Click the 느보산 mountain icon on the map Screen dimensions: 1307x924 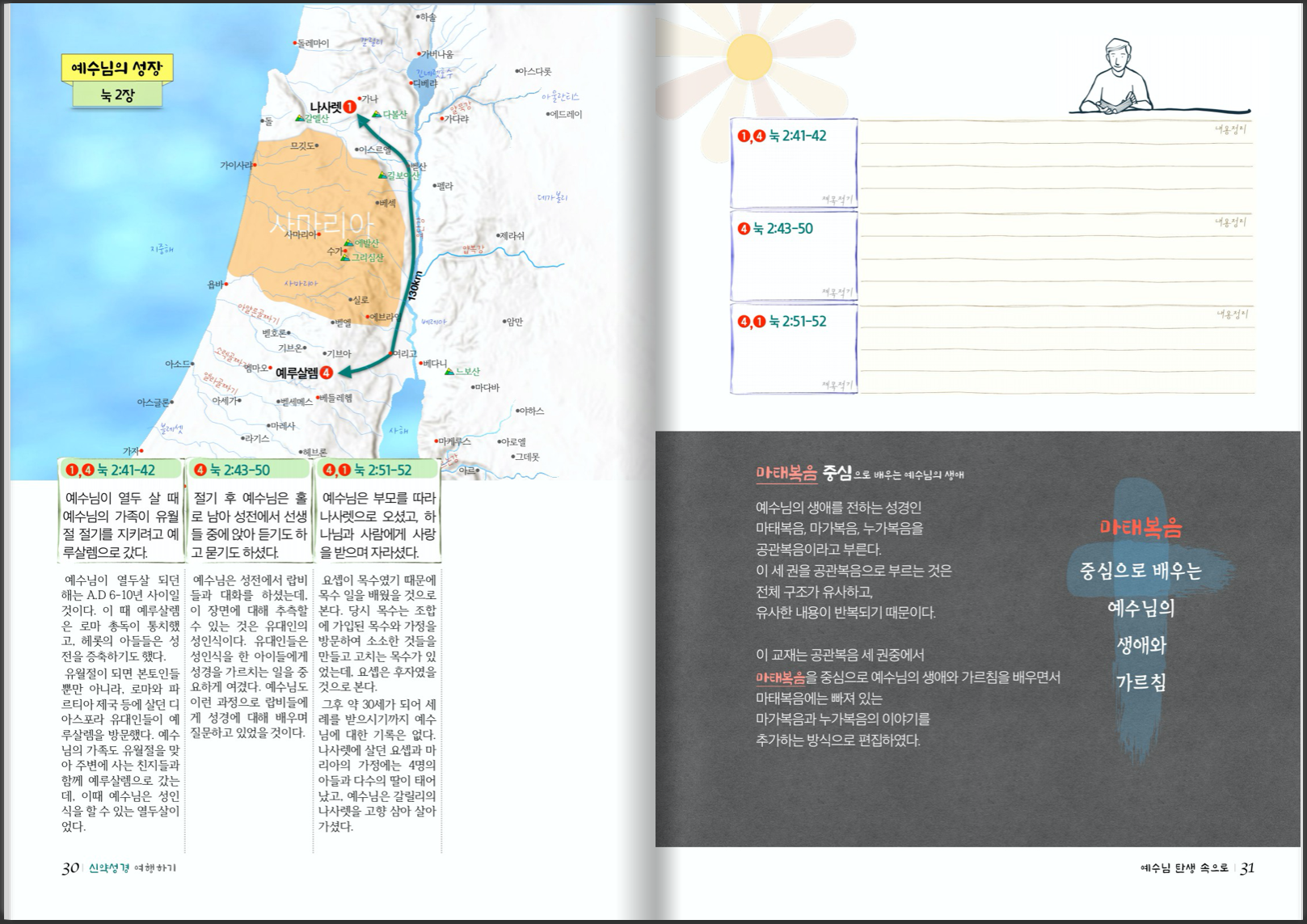tap(449, 371)
